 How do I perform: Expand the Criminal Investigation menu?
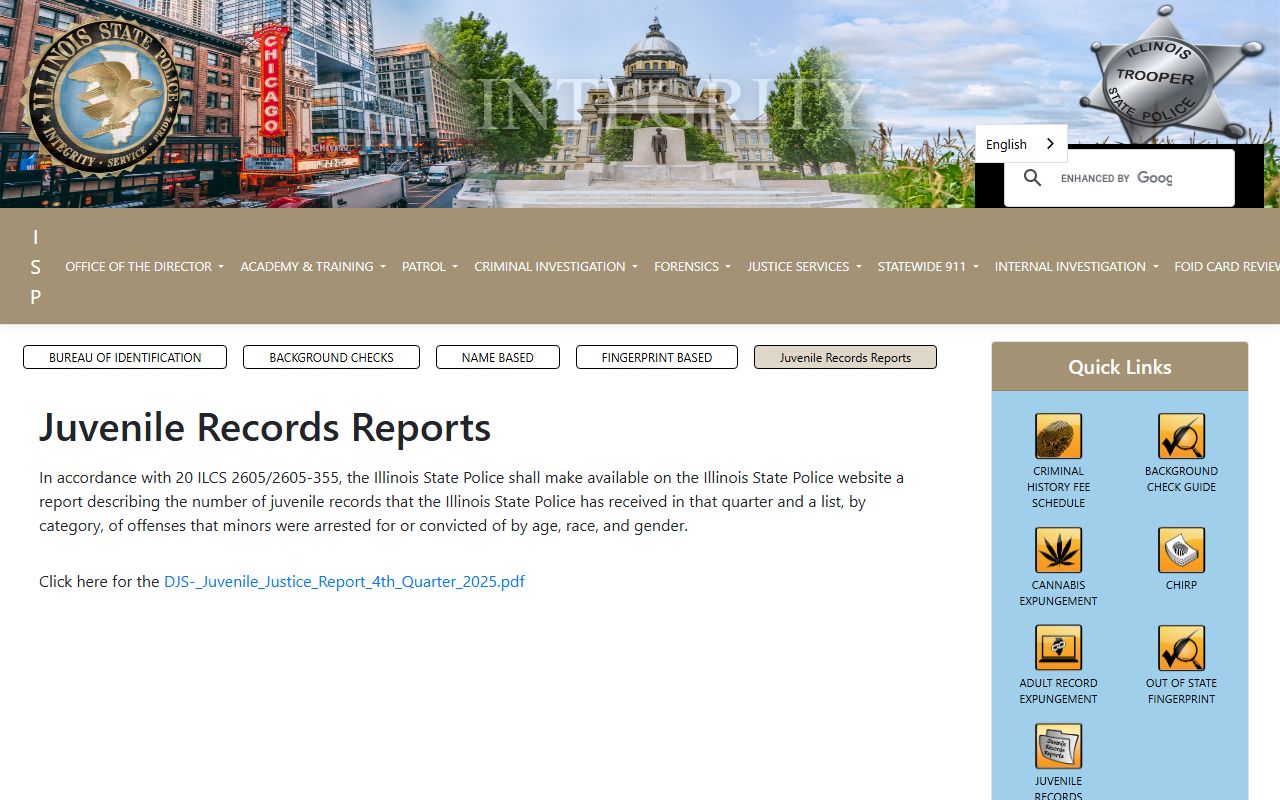tap(556, 266)
